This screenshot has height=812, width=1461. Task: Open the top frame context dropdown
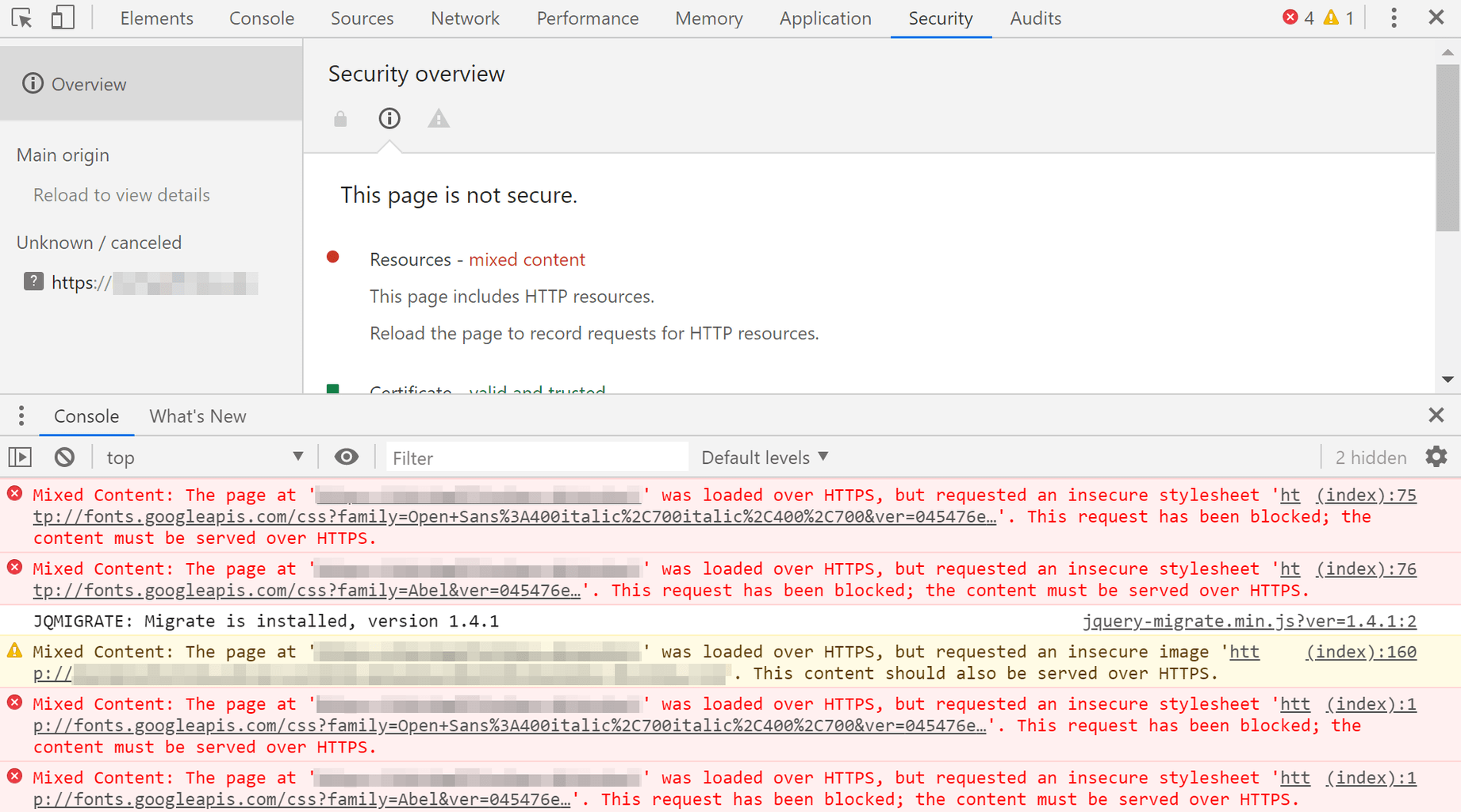(x=203, y=457)
